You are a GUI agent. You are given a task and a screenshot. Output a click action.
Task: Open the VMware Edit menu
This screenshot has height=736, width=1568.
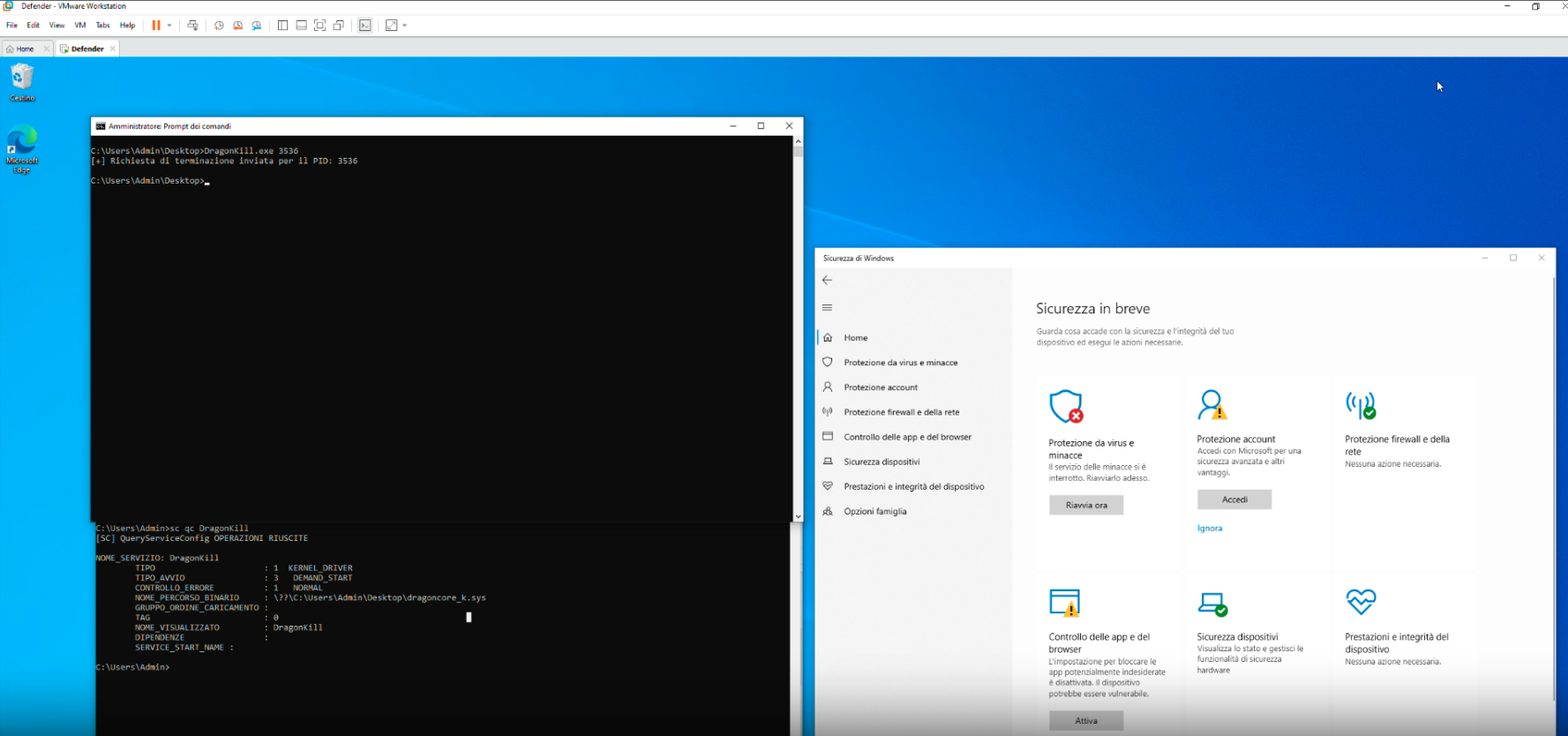[x=34, y=26]
